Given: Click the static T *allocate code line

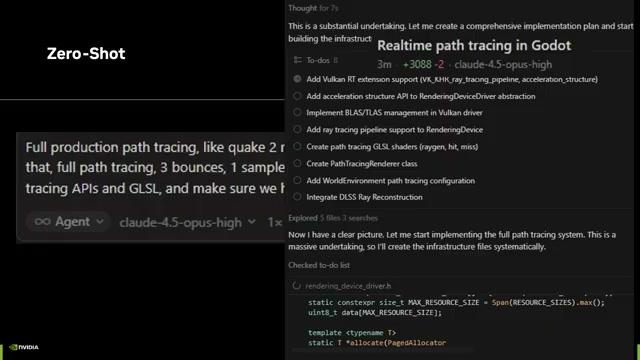Looking at the screenshot, I should (x=377, y=343).
